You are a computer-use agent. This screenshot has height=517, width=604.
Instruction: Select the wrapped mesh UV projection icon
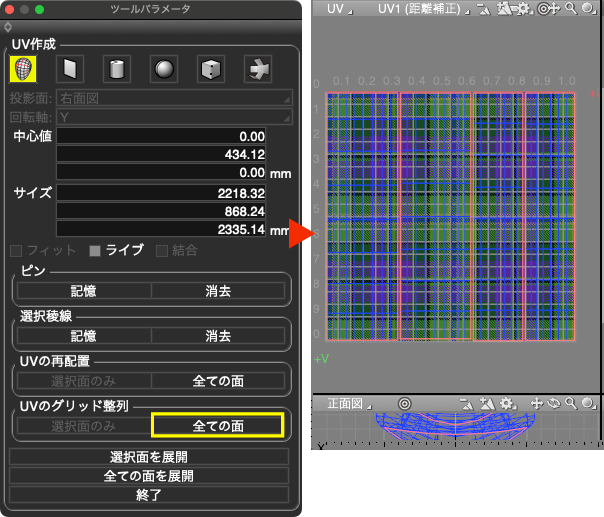(x=24, y=69)
